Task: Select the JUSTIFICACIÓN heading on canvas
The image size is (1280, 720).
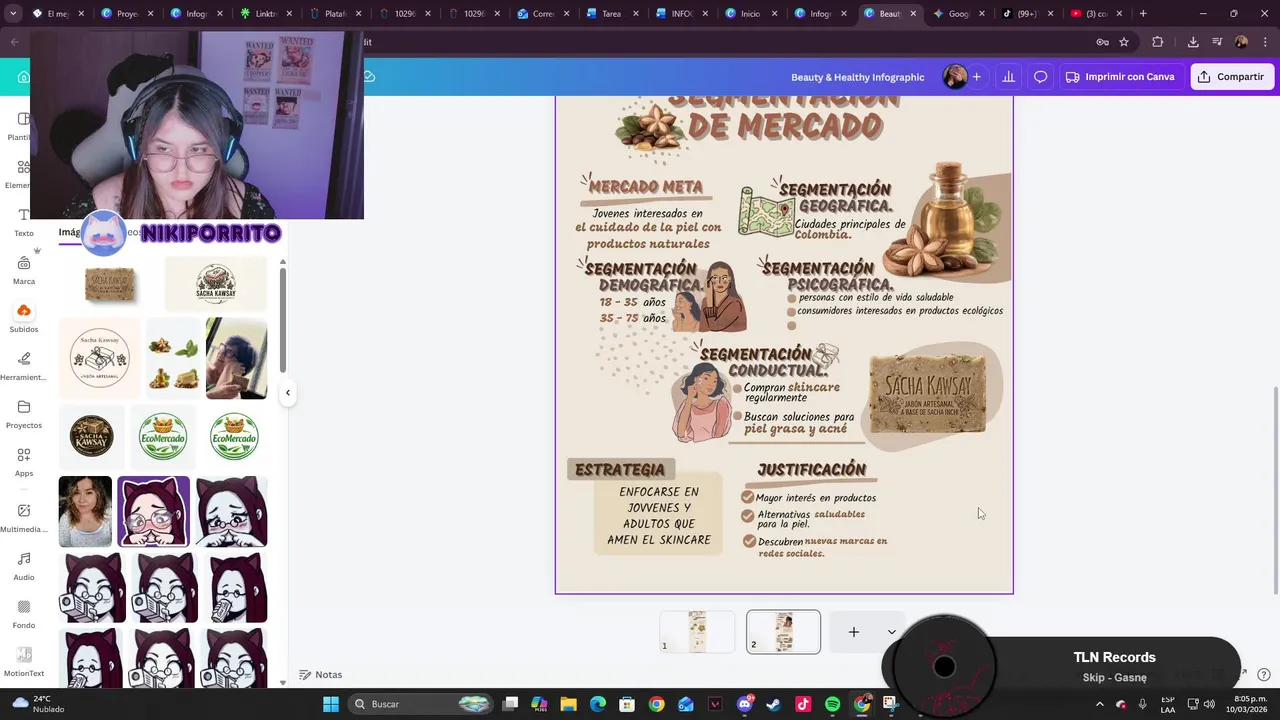Action: (x=811, y=470)
